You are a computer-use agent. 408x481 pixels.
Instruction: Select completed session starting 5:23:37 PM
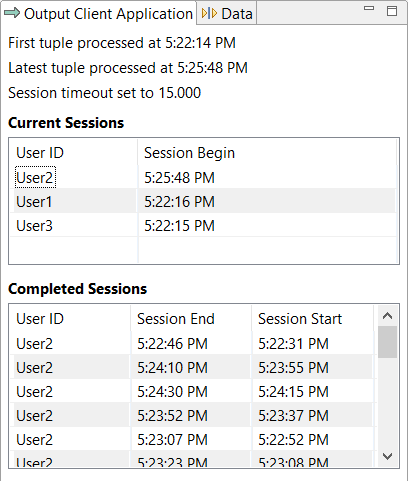point(193,415)
